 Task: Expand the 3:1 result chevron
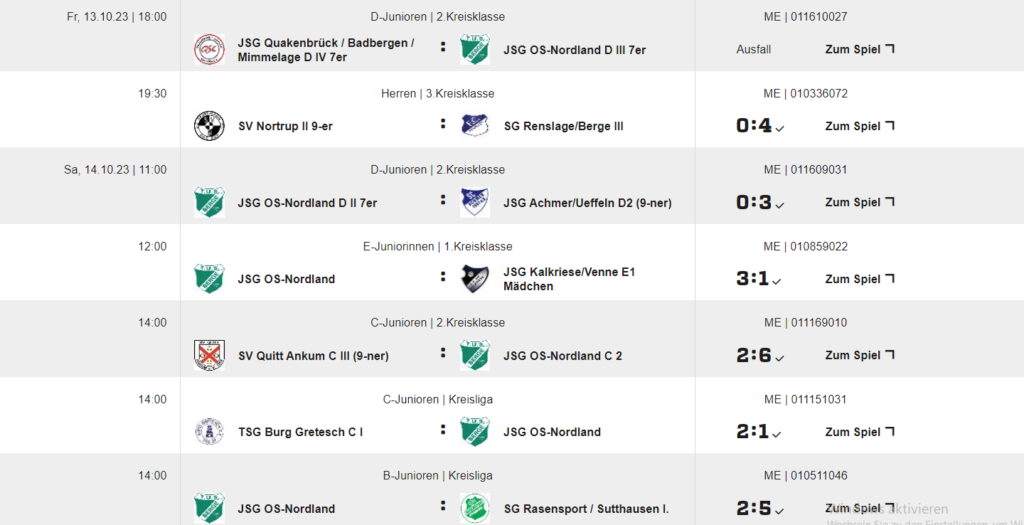776,281
